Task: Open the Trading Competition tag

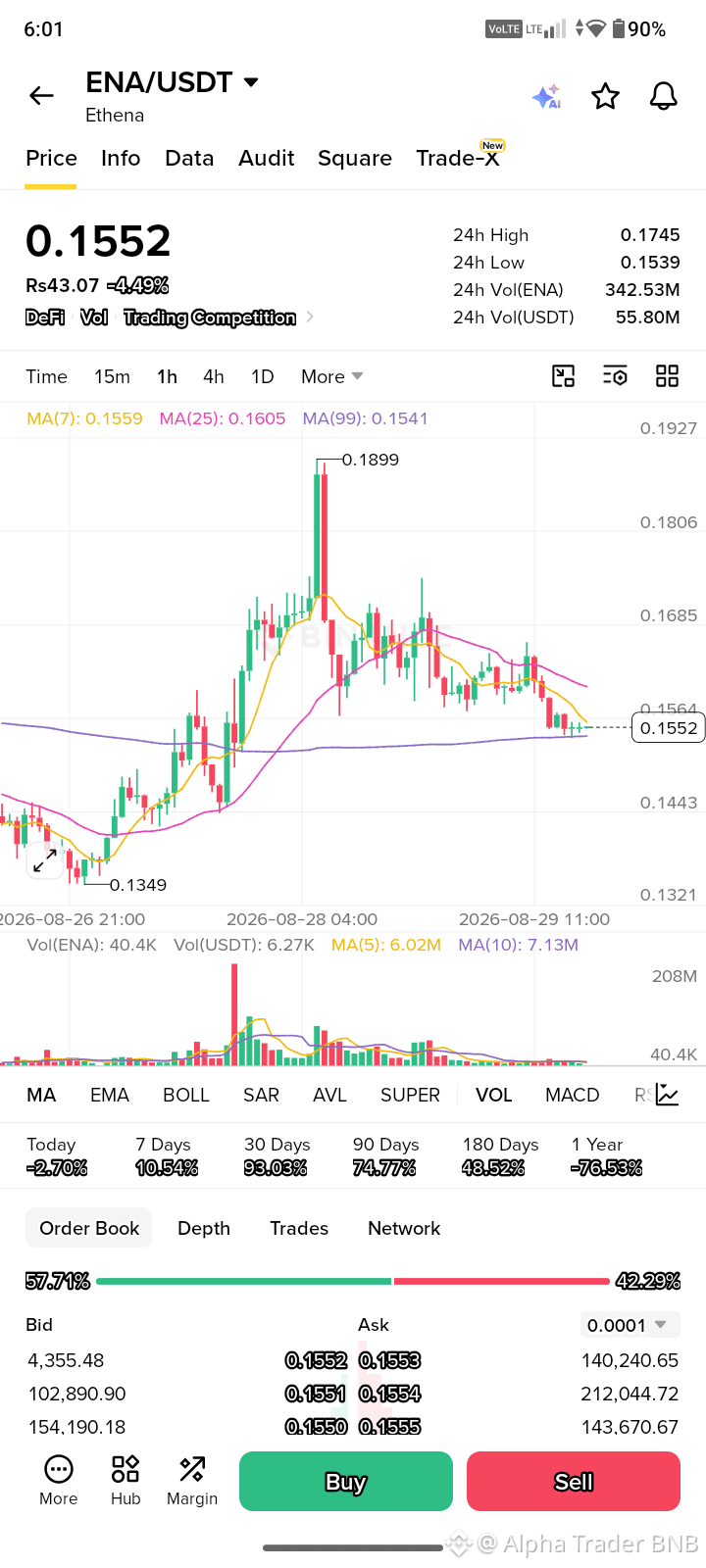Action: 210,317
